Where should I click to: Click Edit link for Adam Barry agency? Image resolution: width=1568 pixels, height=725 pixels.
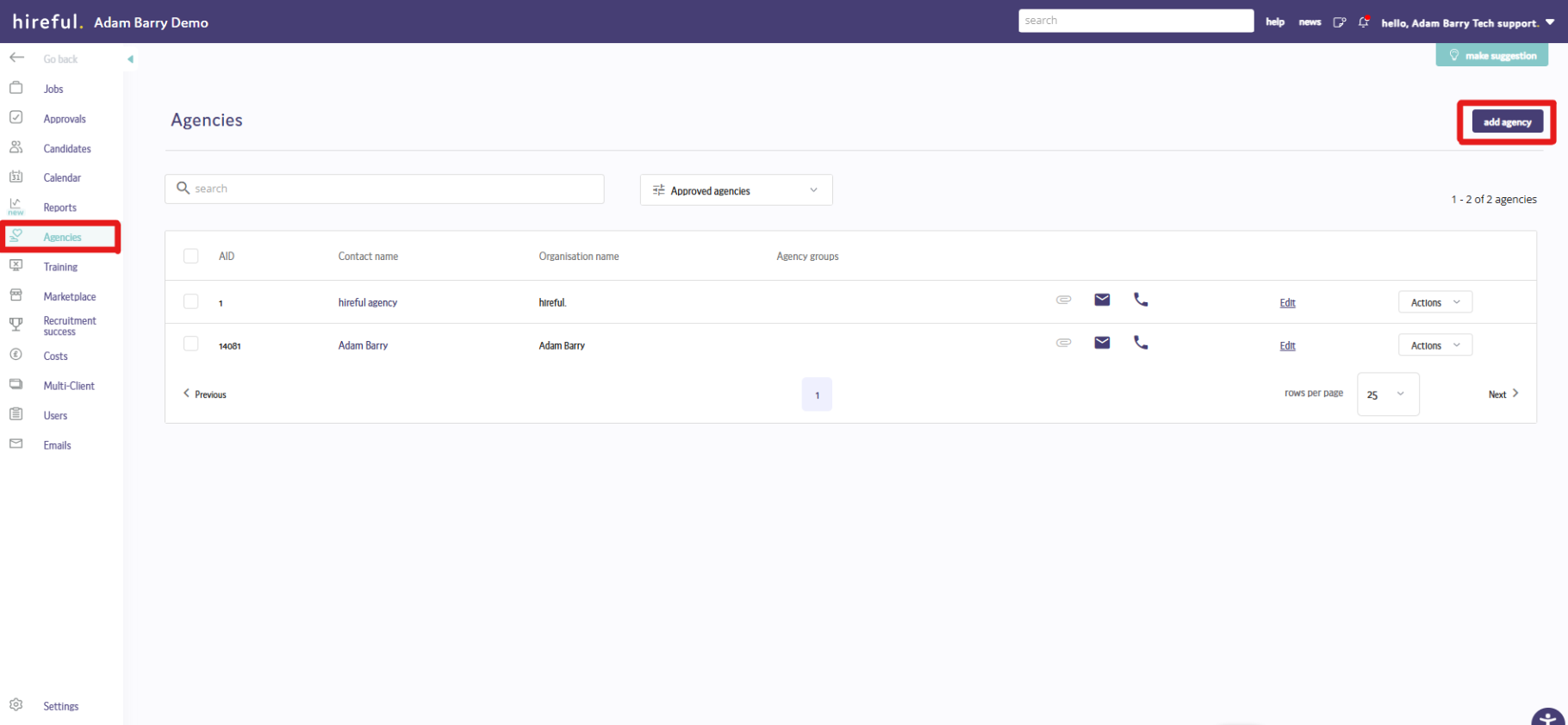pyautogui.click(x=1287, y=346)
